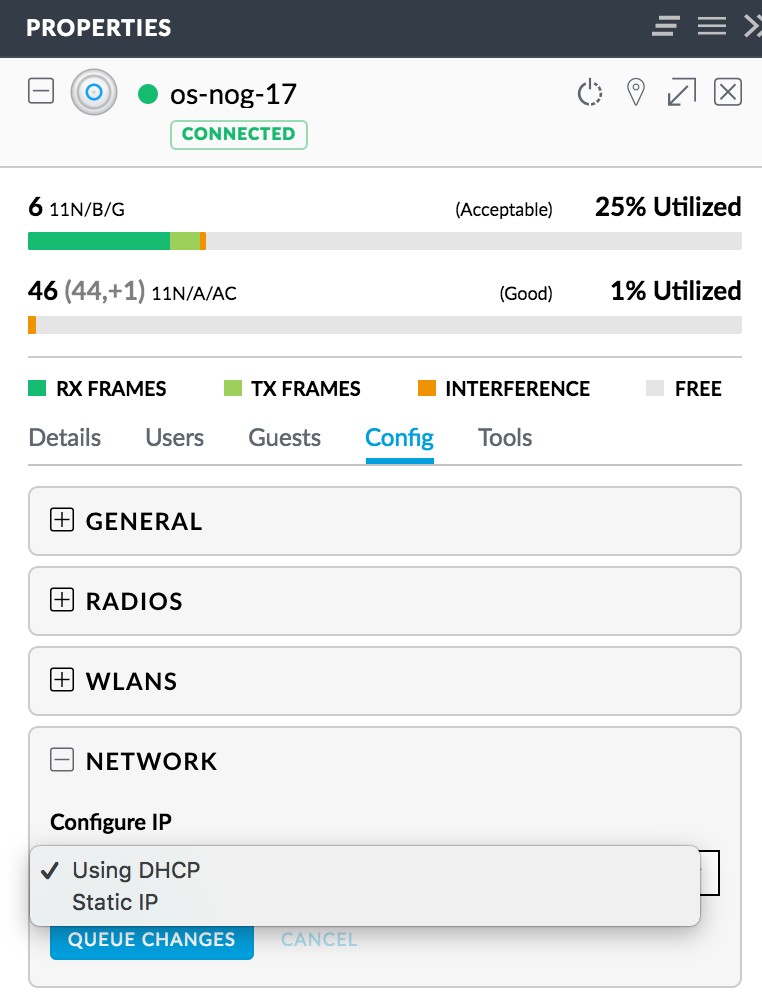Screen dimensions: 762x992
Task: Expand the General section
Action: 62,520
